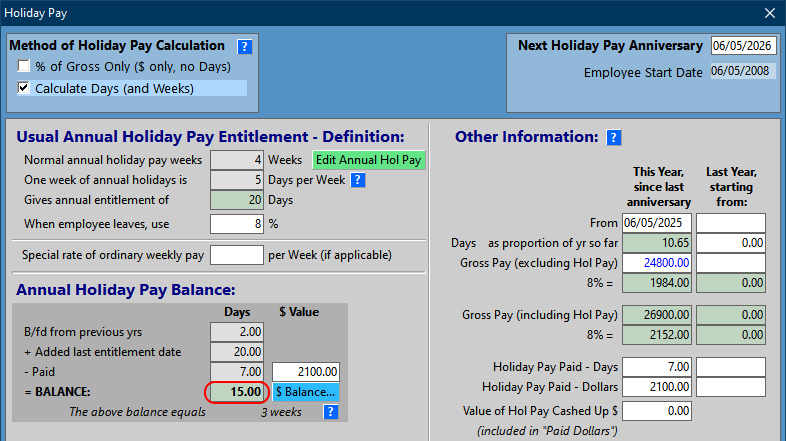The width and height of the screenshot is (786, 441).
Task: Click the Last Year 'From' date field
Action: click(x=730, y=222)
